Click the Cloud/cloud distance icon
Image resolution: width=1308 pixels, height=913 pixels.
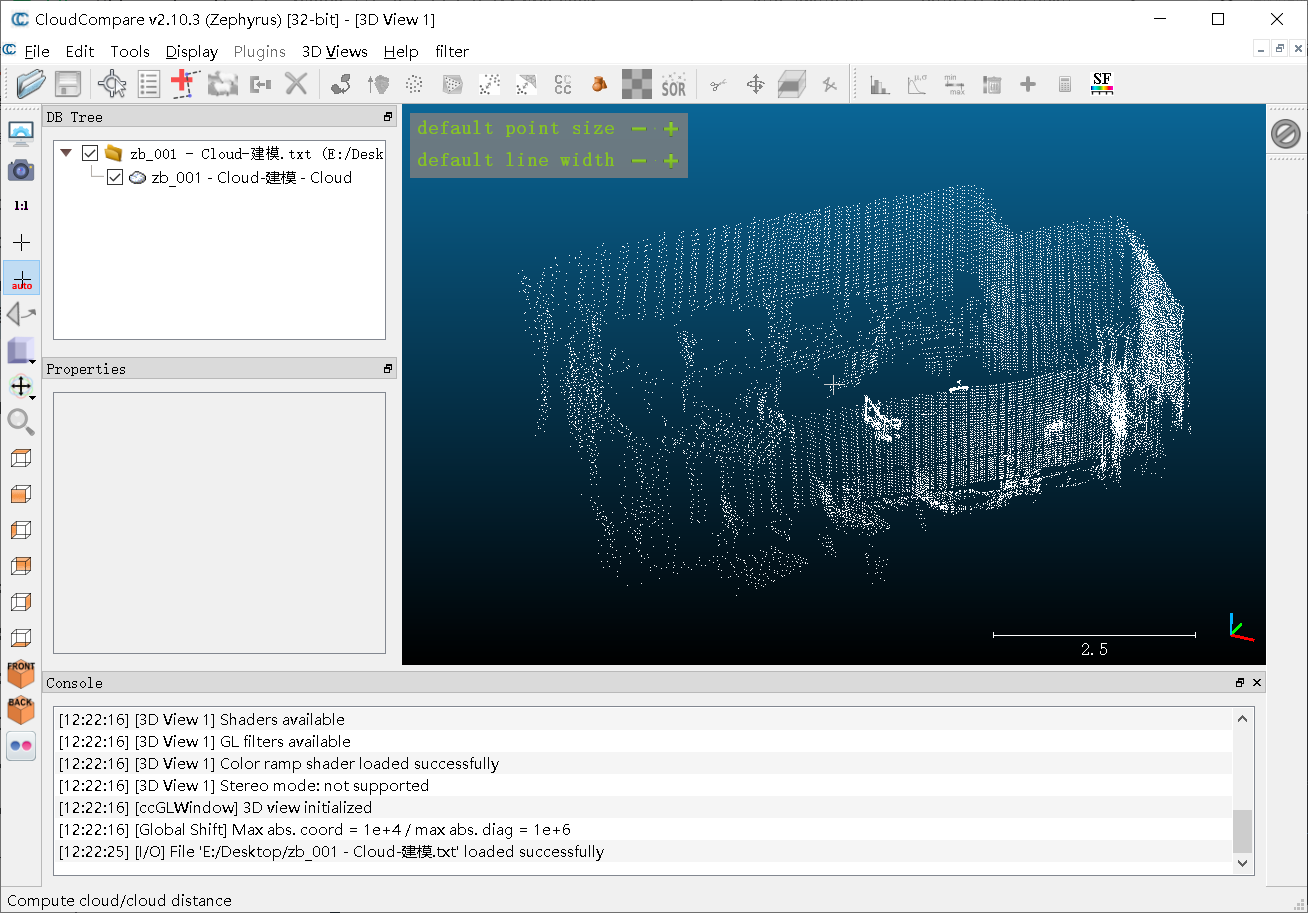click(489, 84)
